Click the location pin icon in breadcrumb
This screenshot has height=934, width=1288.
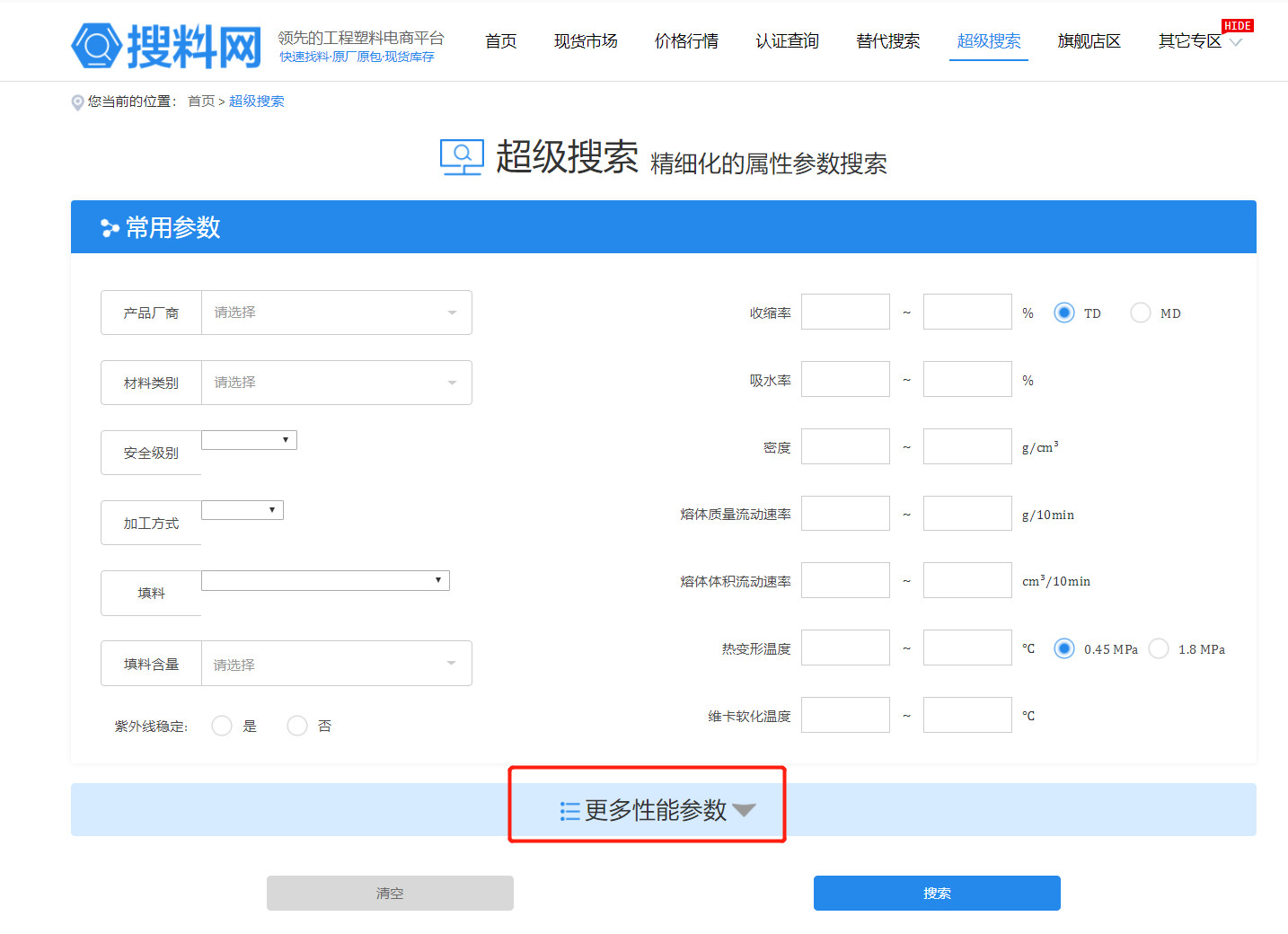pyautogui.click(x=77, y=102)
